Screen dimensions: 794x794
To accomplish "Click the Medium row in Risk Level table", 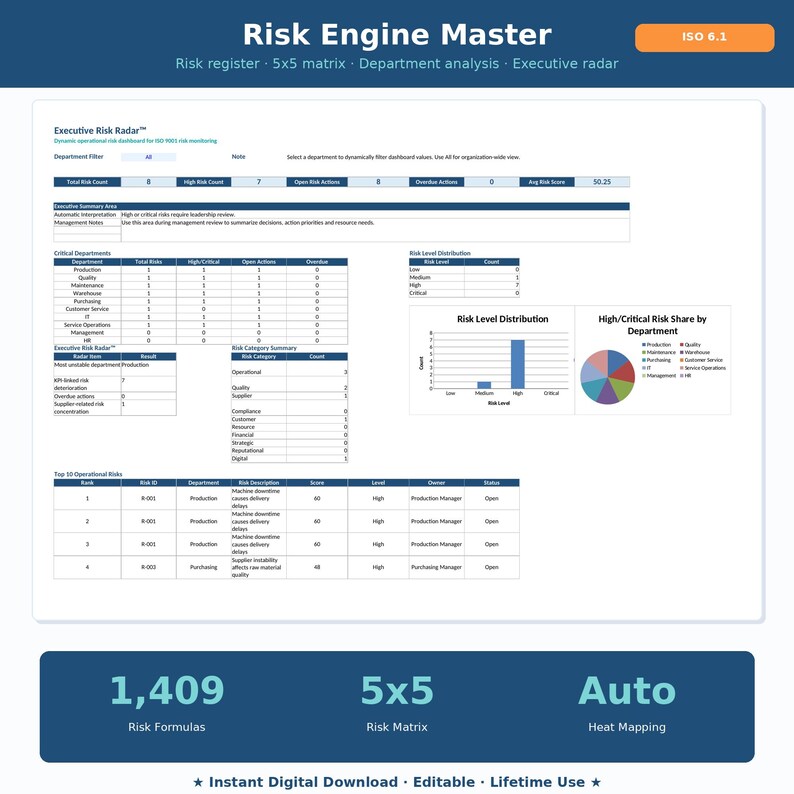I will pos(464,277).
